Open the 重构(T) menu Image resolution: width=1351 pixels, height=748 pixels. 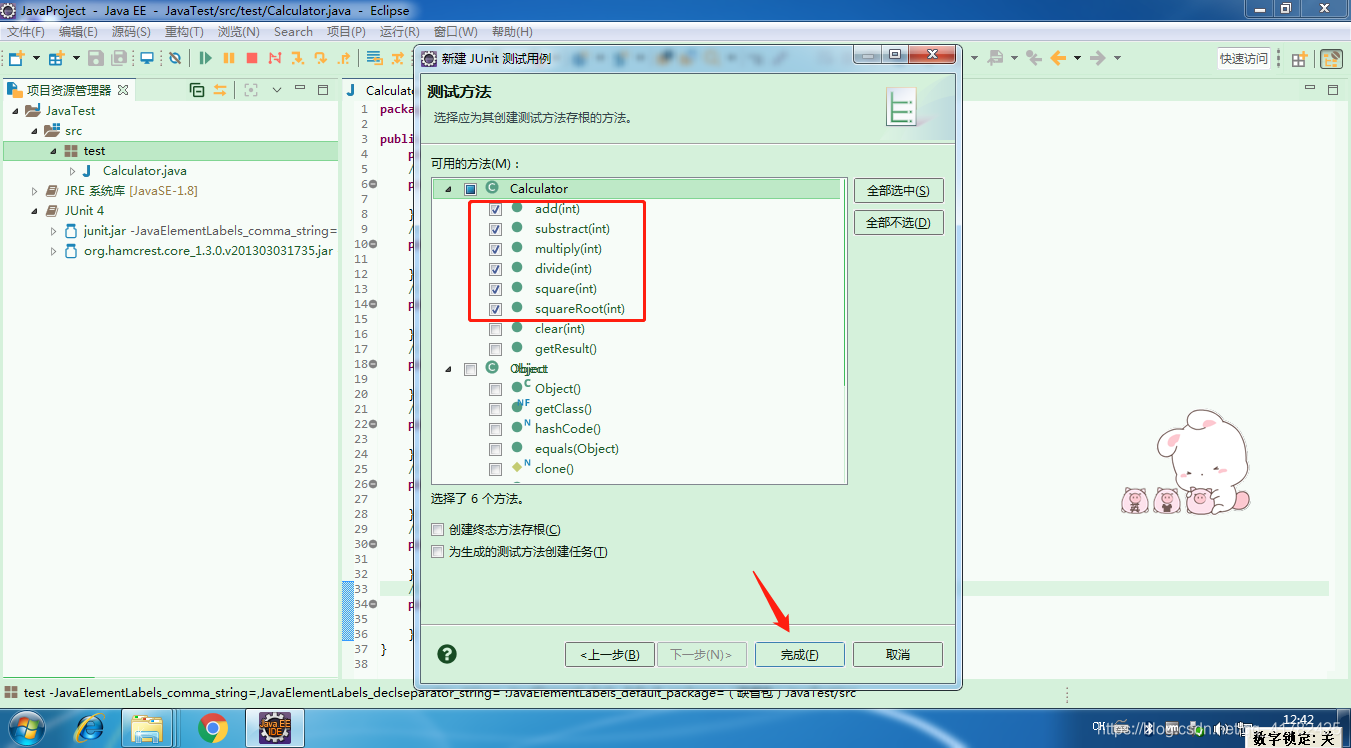click(x=184, y=32)
